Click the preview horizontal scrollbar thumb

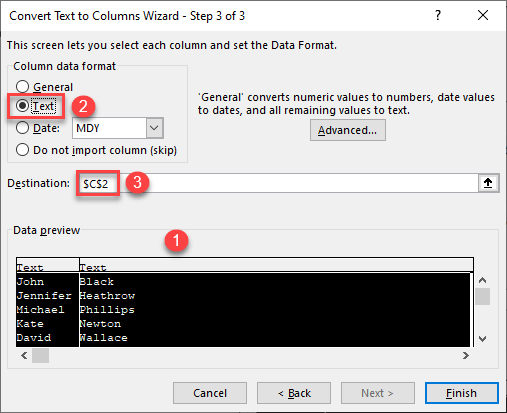40,356
